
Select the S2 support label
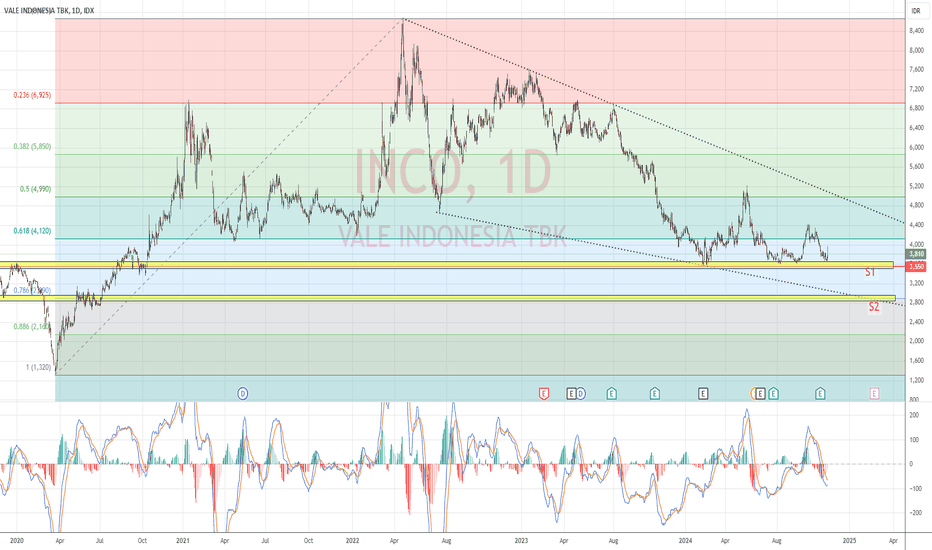click(874, 307)
